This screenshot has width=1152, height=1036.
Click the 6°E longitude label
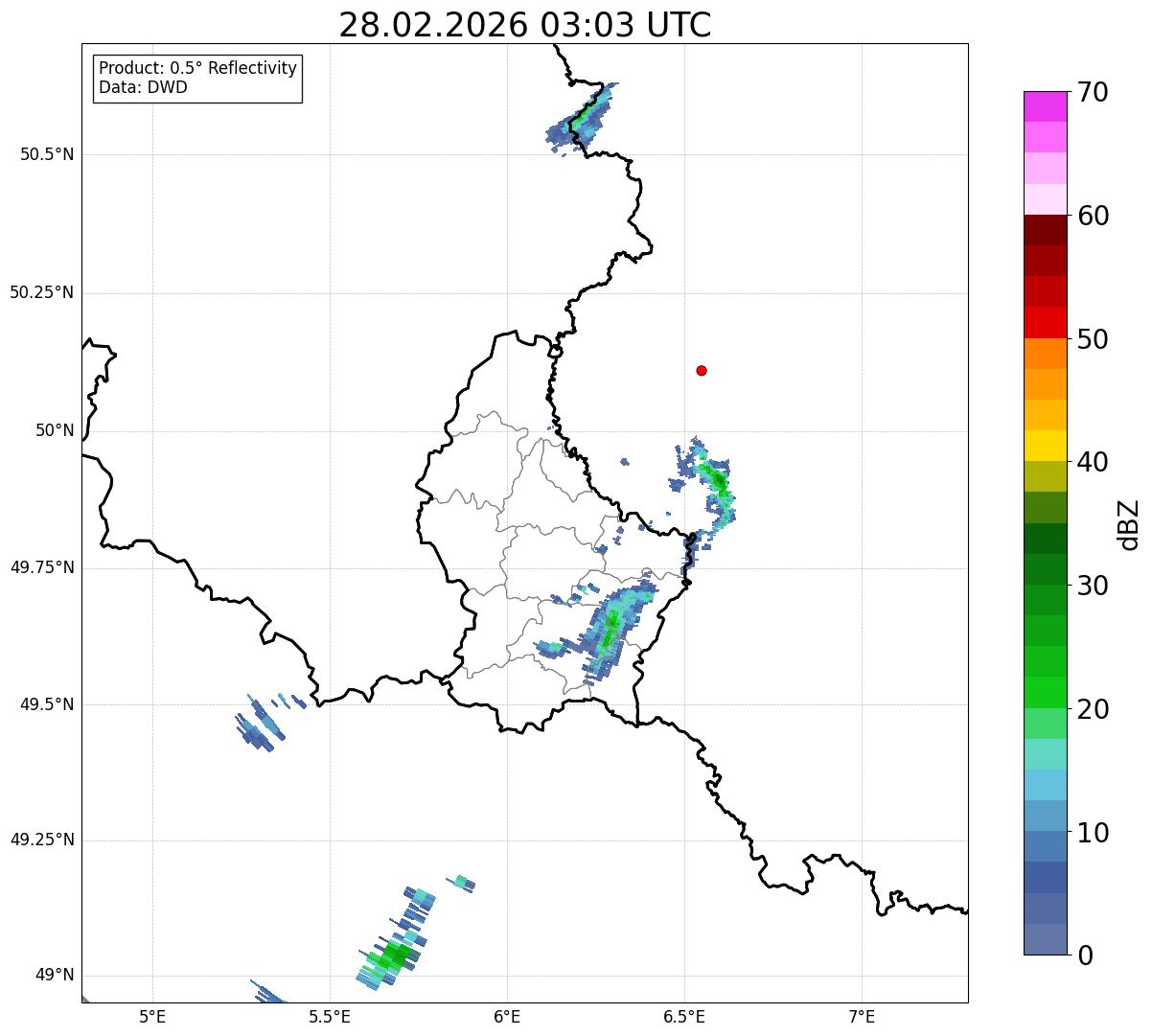(x=507, y=1016)
